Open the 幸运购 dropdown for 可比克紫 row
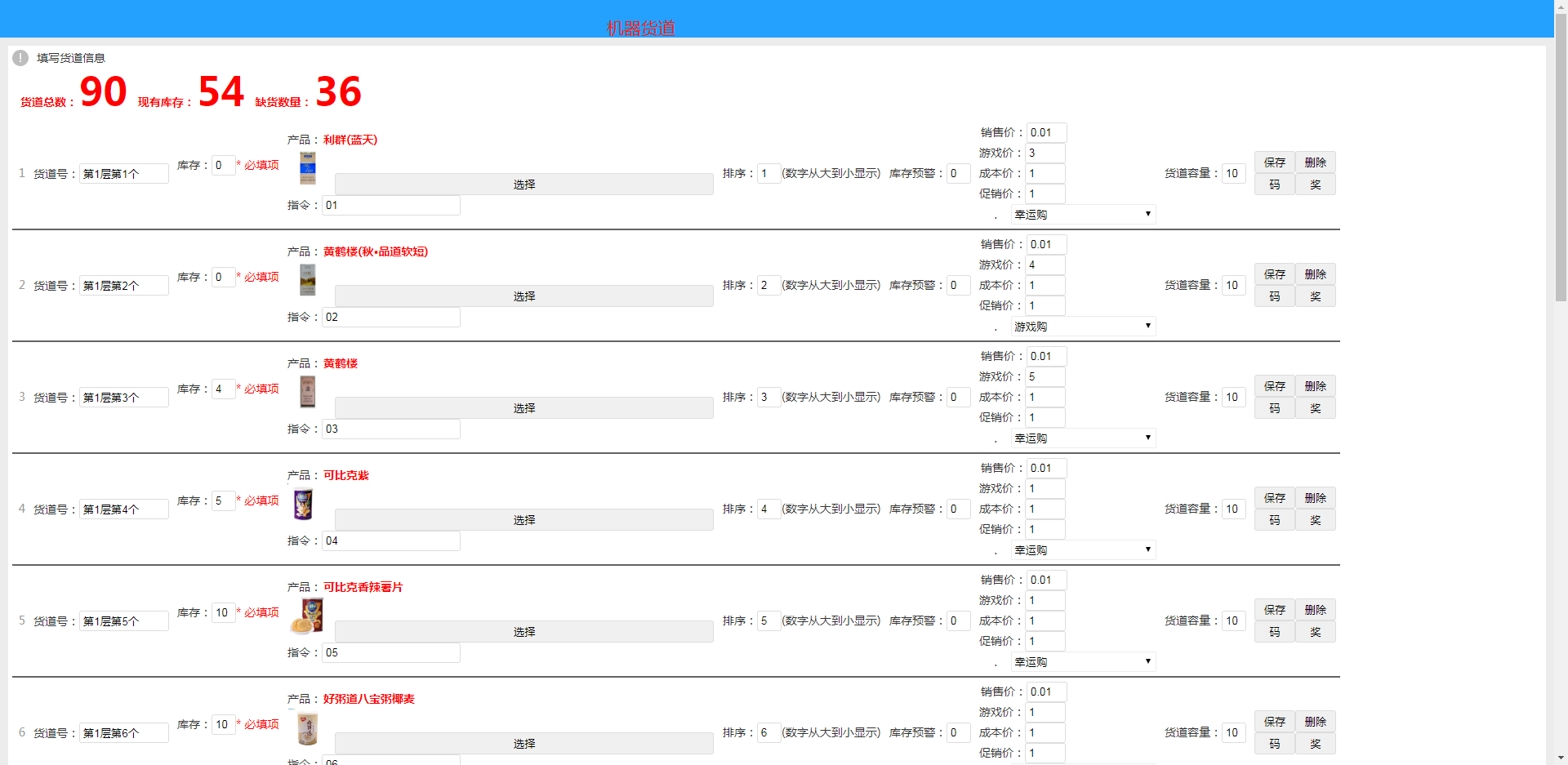The image size is (1568, 765). click(x=1083, y=550)
